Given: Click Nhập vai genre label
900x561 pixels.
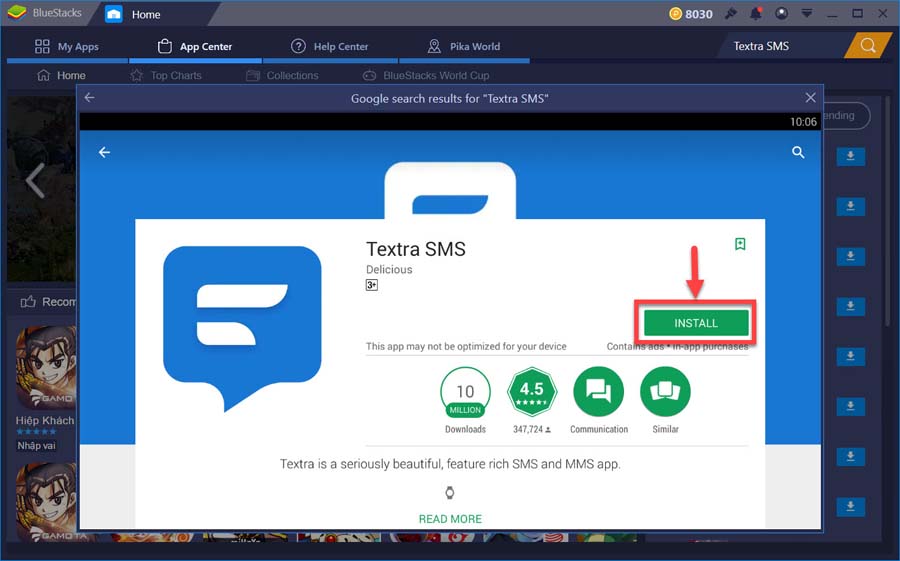Looking at the screenshot, I should coord(36,446).
